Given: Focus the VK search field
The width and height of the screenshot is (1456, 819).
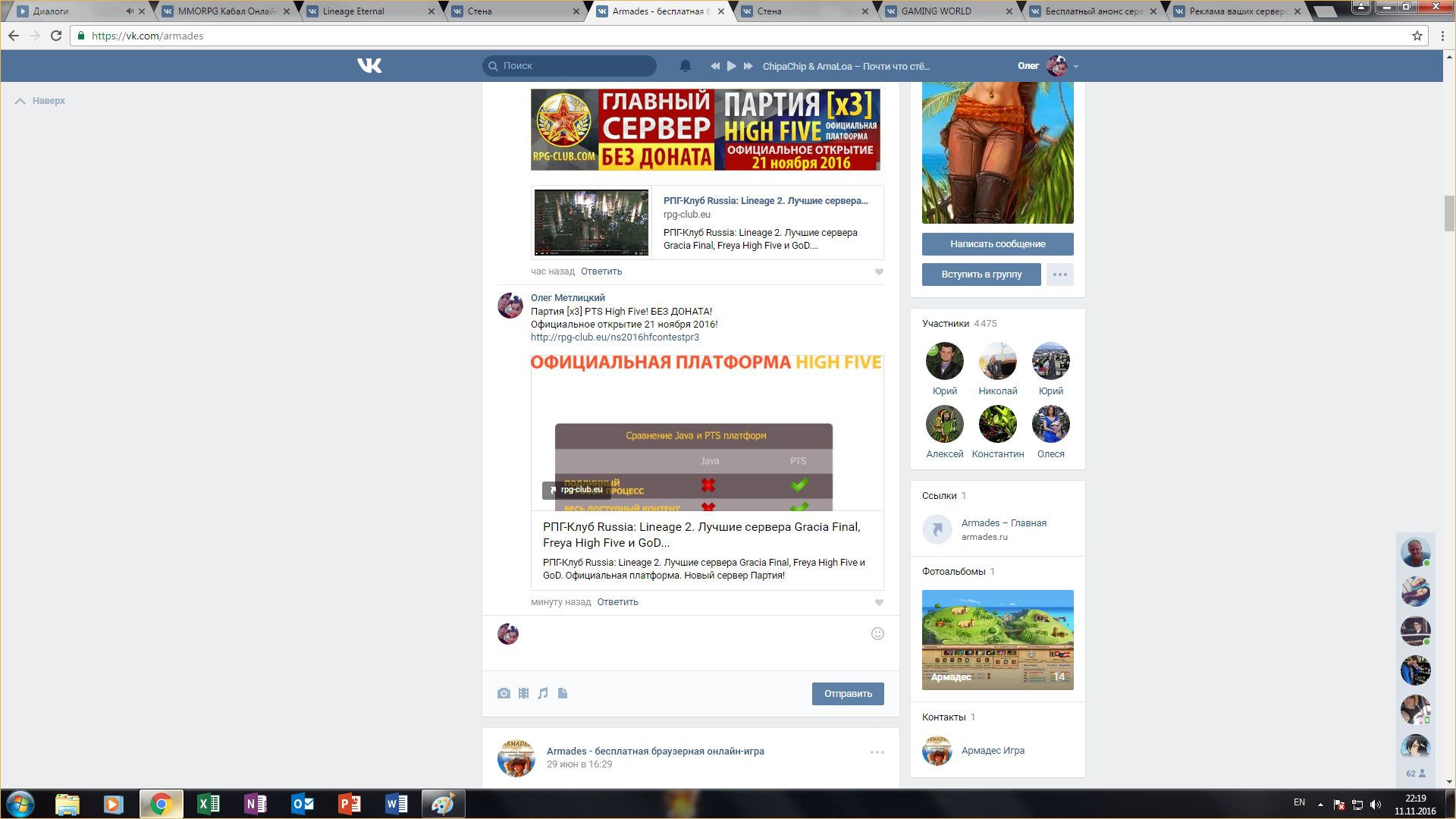Looking at the screenshot, I should point(570,66).
